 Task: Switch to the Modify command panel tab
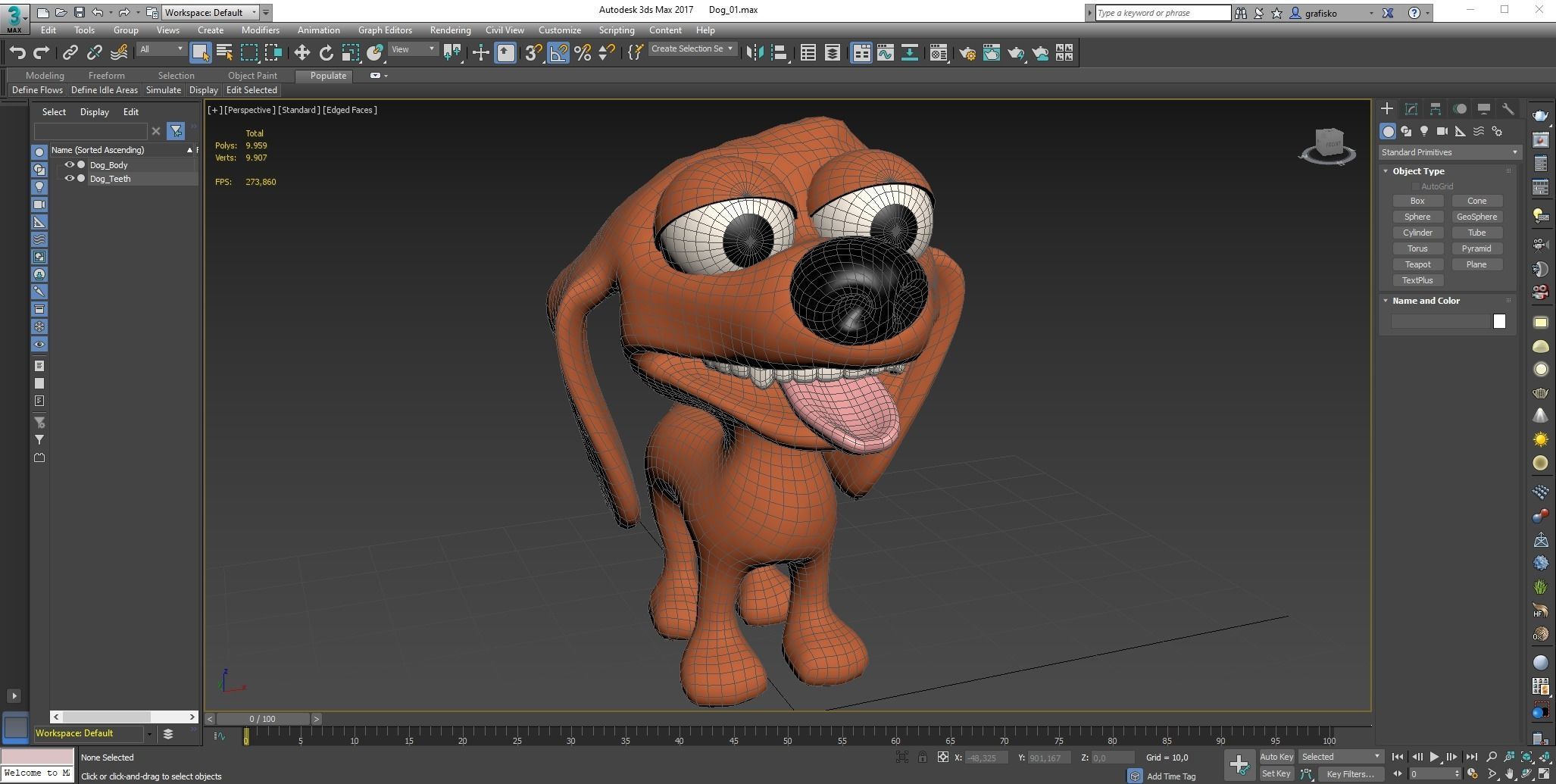pos(1411,109)
